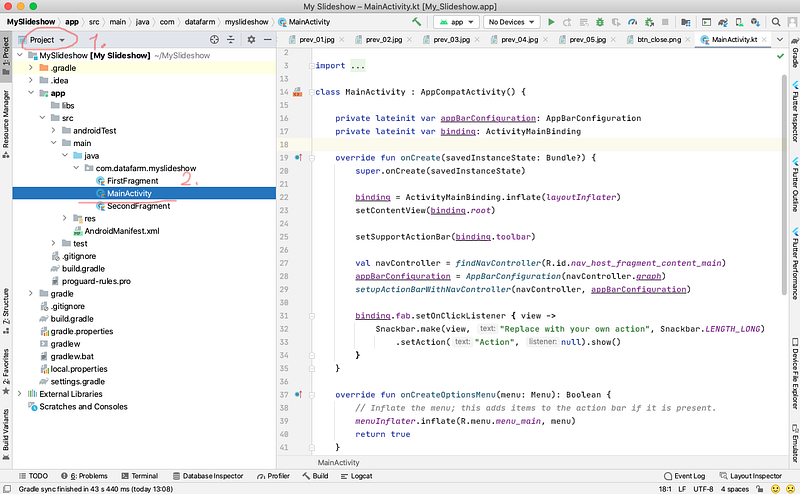Open the Project view dropdown
800x494 pixels.
(42, 40)
